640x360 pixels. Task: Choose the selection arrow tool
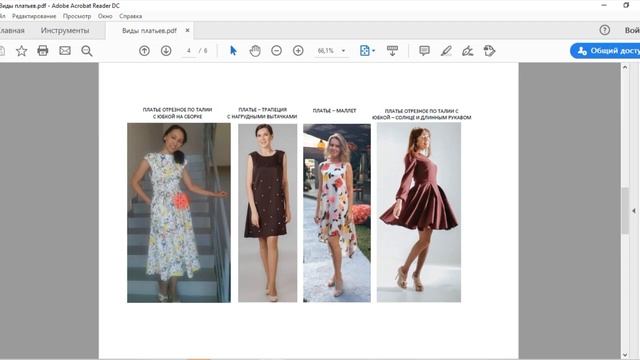(233, 51)
